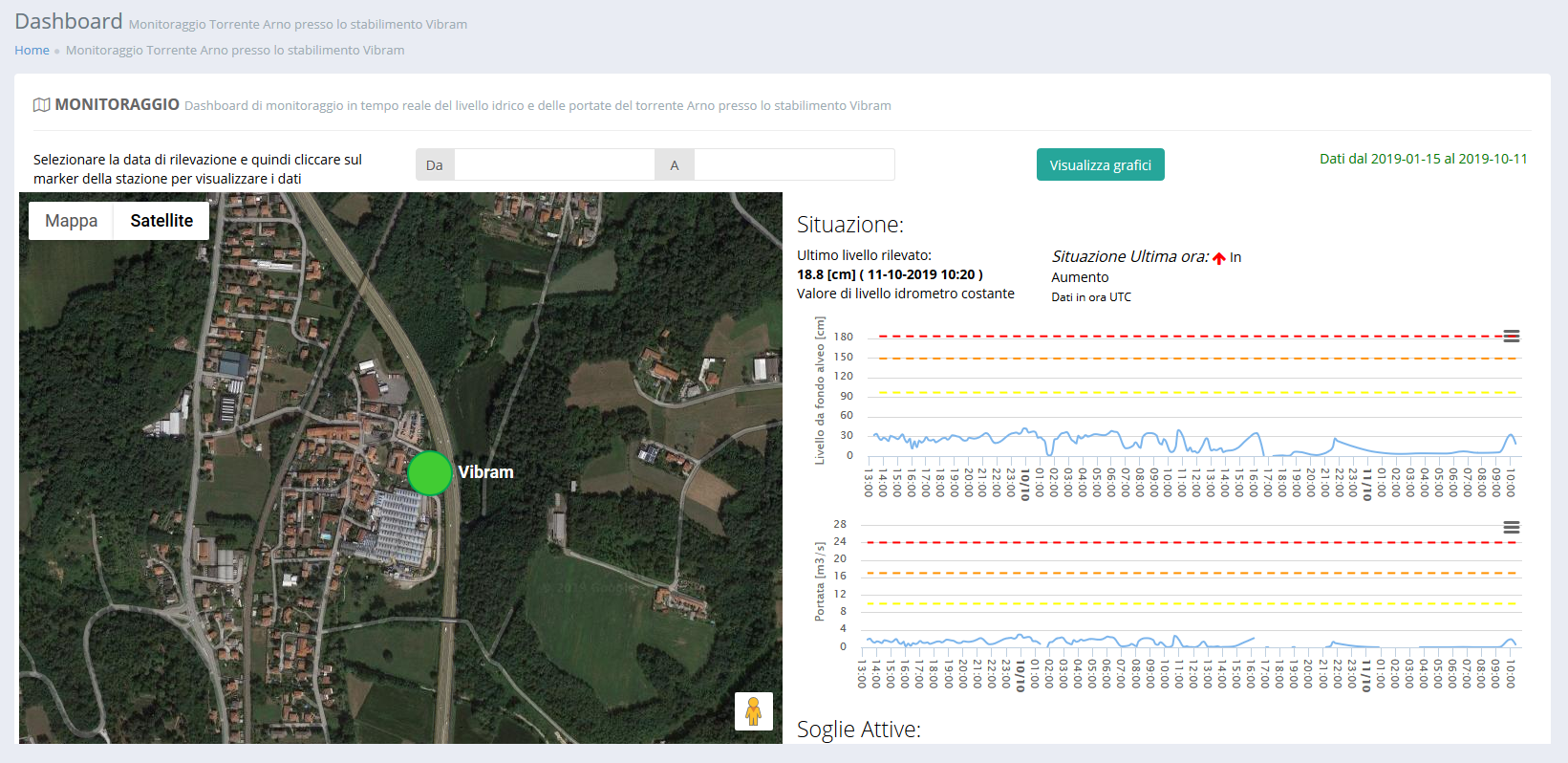Screen dimensions: 1568x763
Task: Click the red 24 m3/s threshold line
Action: click(x=1192, y=542)
